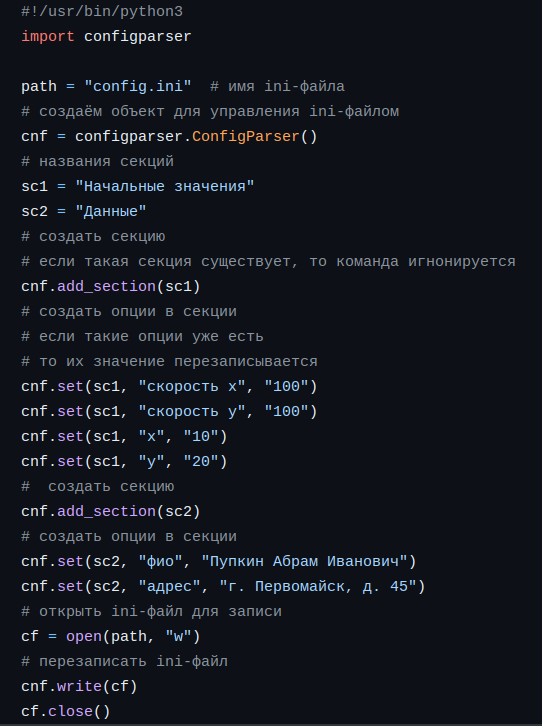The width and height of the screenshot is (542, 726).
Task: Click the add_section(sc1) method call
Action: 129,286
